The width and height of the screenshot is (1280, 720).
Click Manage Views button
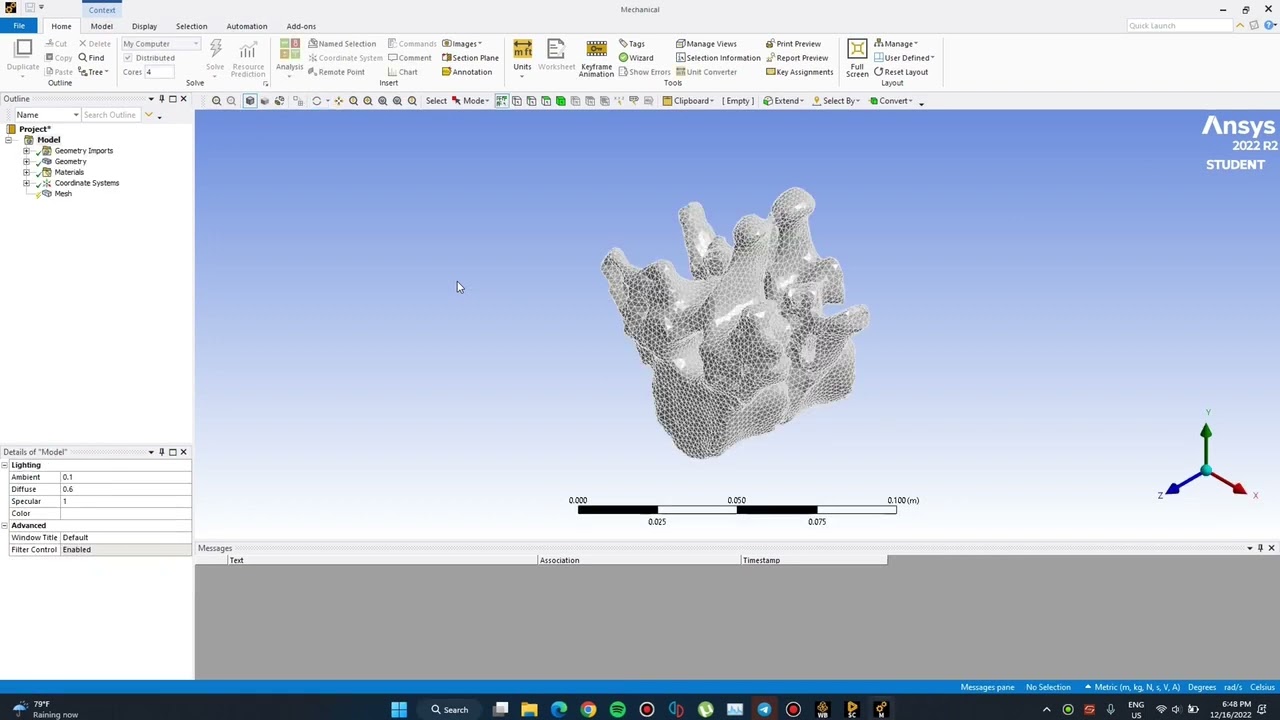(x=706, y=44)
